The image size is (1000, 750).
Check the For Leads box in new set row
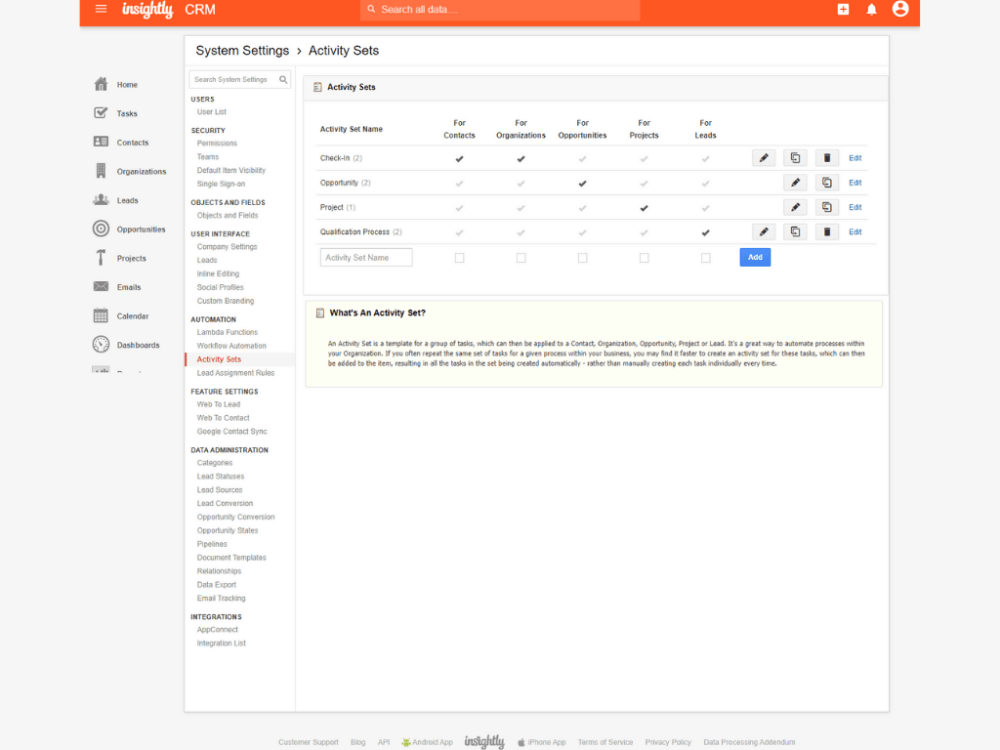(705, 258)
